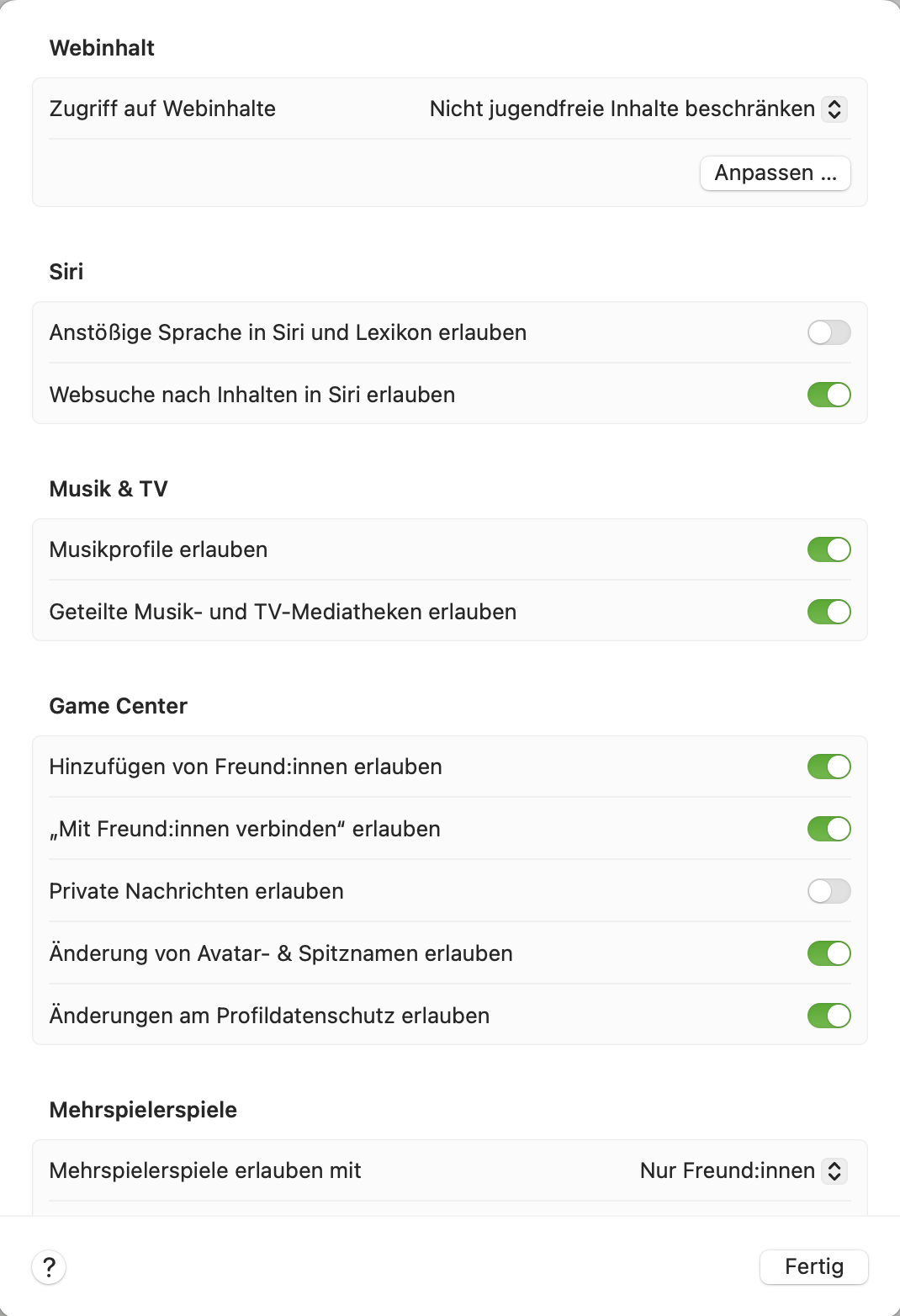Click the Nicht jugendfreie Inhalte stepper arrows

834,109
